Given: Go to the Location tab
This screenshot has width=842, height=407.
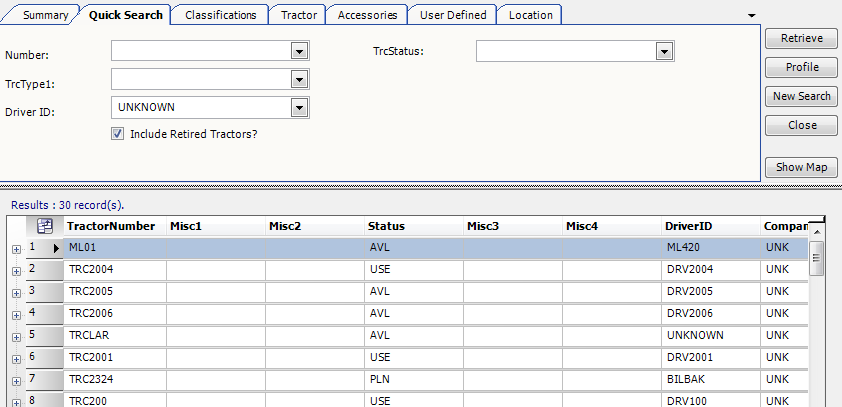Looking at the screenshot, I should click(530, 15).
